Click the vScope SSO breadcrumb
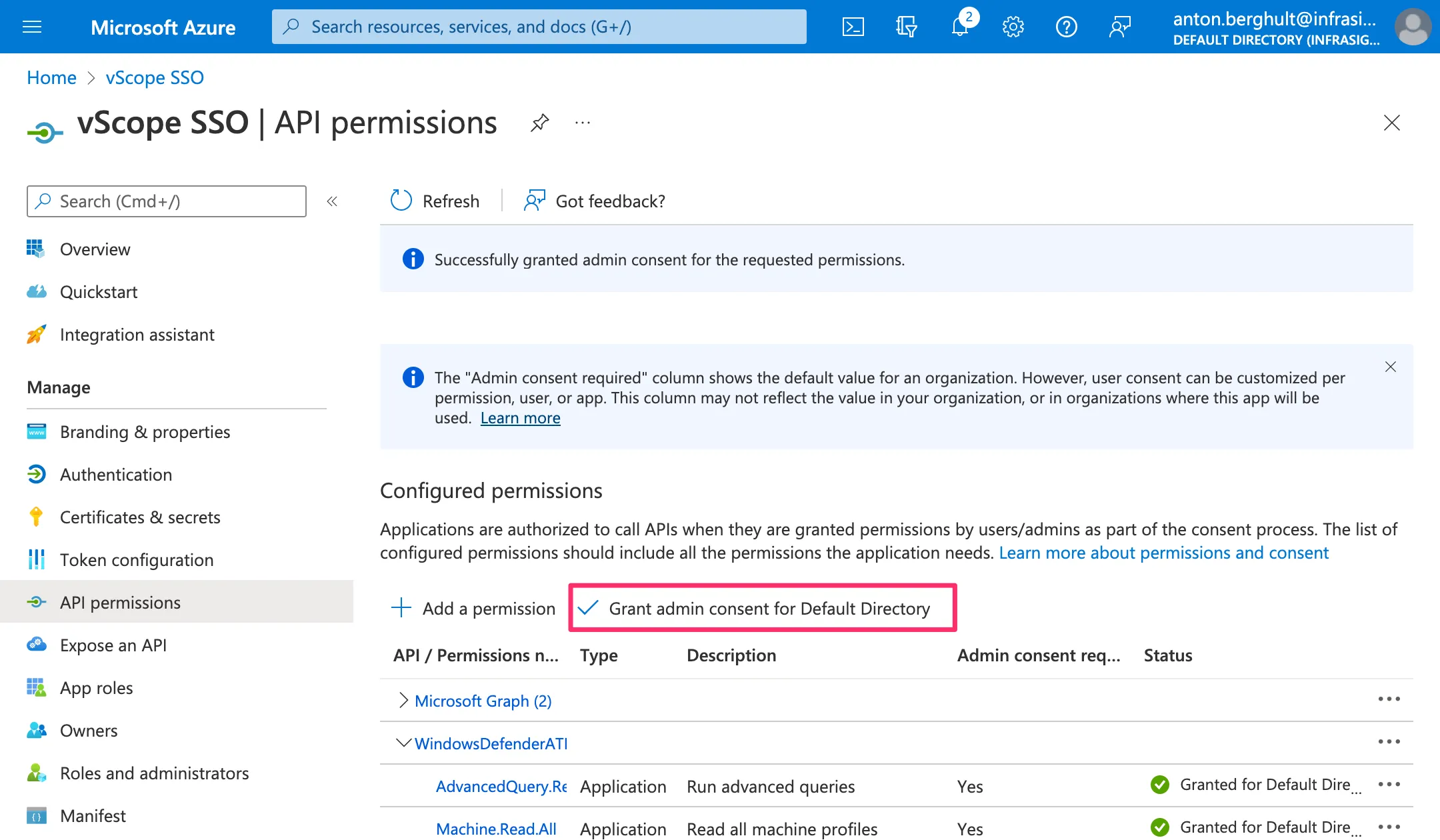The image size is (1440, 840). (155, 77)
